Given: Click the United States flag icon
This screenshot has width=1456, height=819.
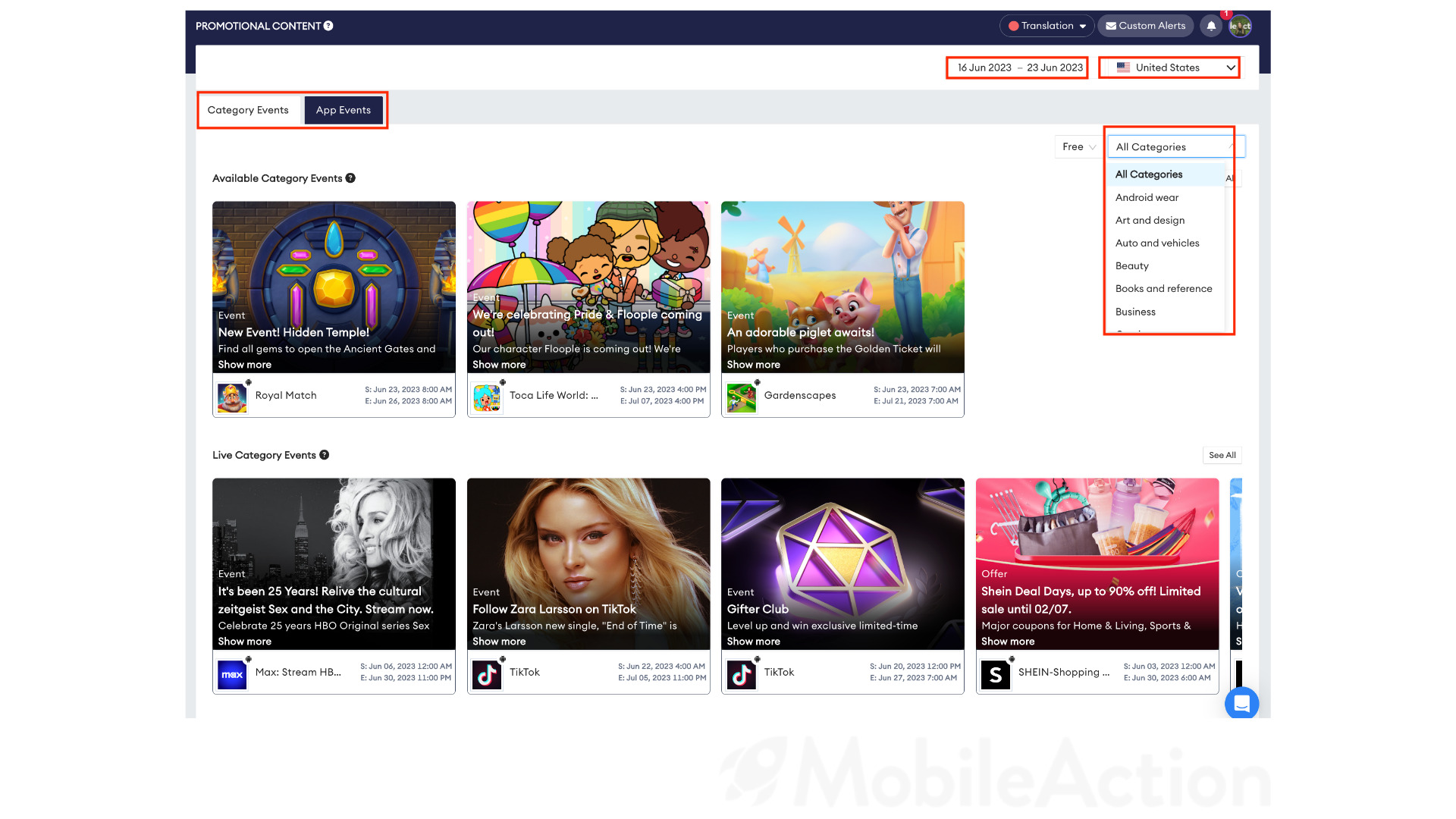Looking at the screenshot, I should coord(1123,67).
